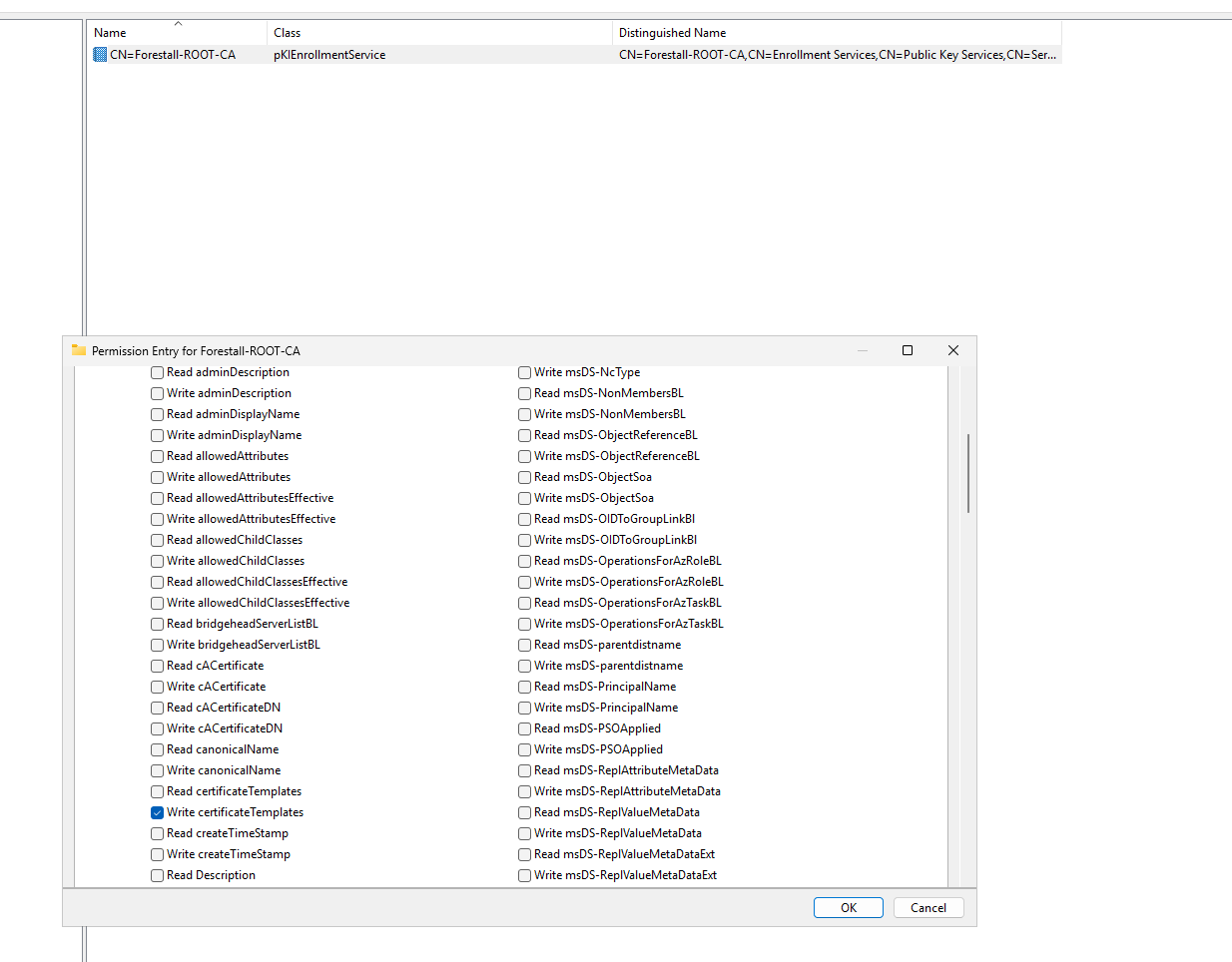
Task: Sort by Distinguished Name column header
Action: tap(672, 33)
